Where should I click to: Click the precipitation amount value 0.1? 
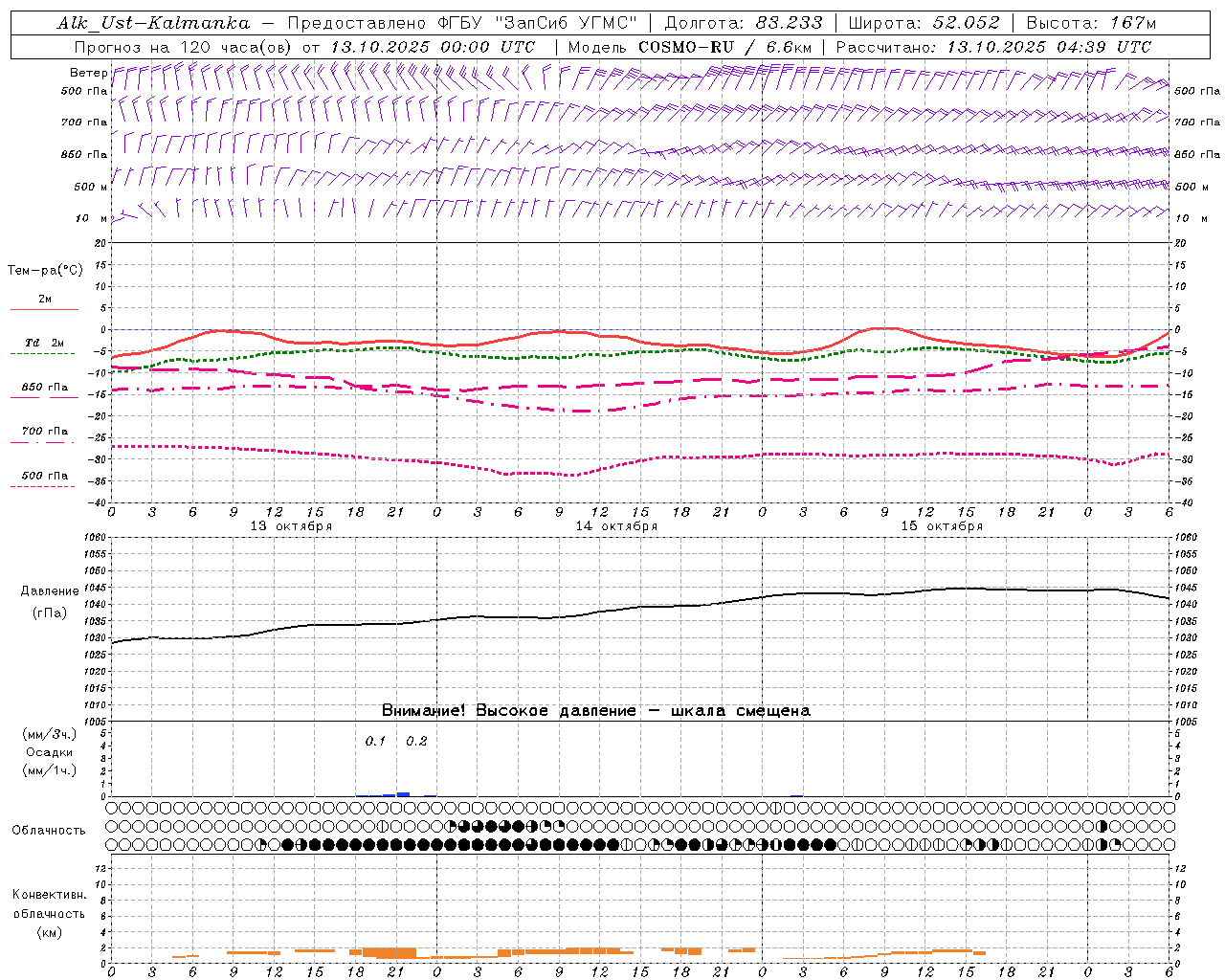coord(375,741)
